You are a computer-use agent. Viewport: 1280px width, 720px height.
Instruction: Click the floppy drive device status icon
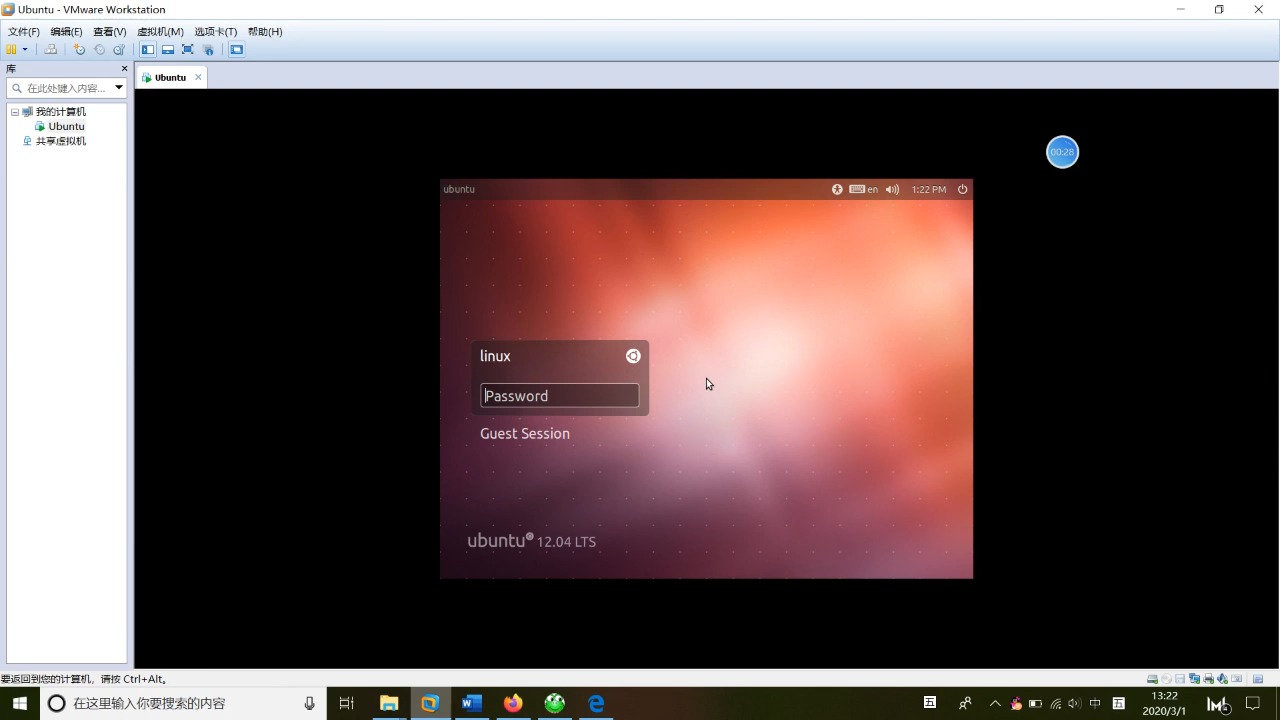point(1180,679)
